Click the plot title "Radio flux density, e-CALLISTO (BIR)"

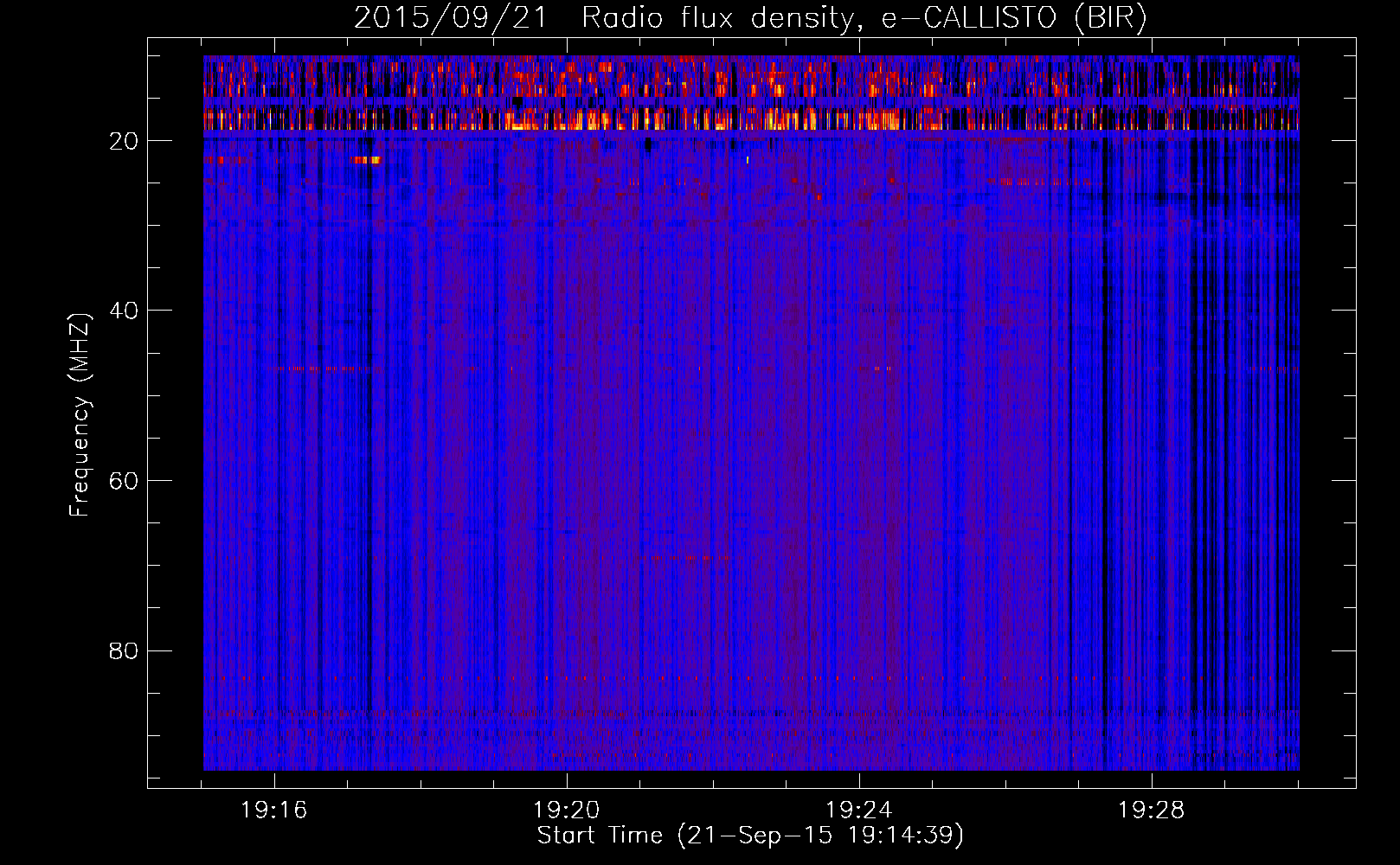[864, 18]
